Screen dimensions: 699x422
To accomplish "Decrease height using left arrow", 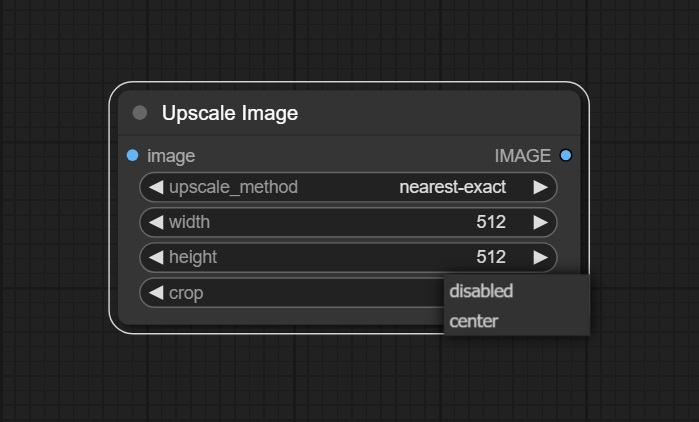I will 156,257.
